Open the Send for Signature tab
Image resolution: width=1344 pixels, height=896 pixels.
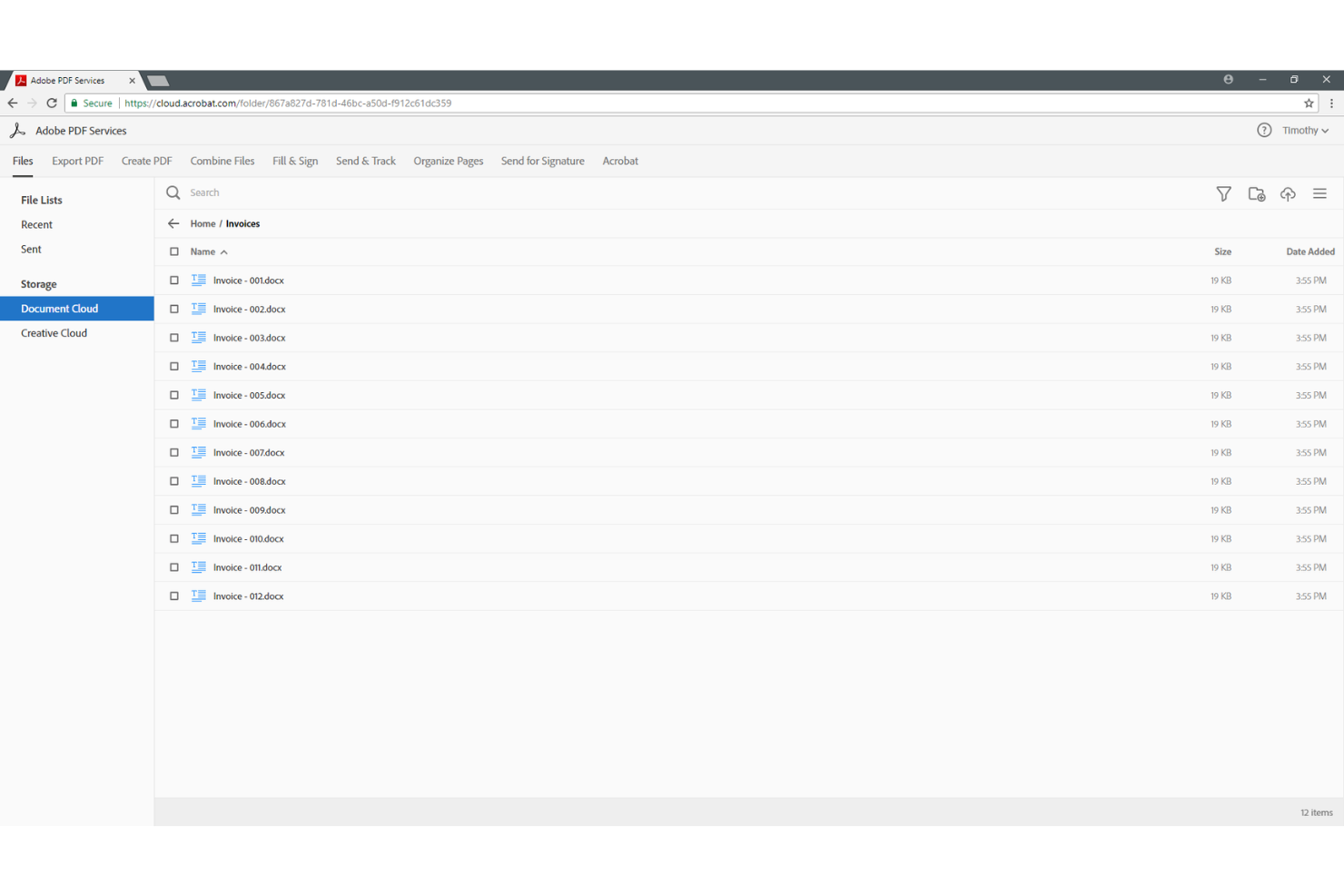[542, 161]
